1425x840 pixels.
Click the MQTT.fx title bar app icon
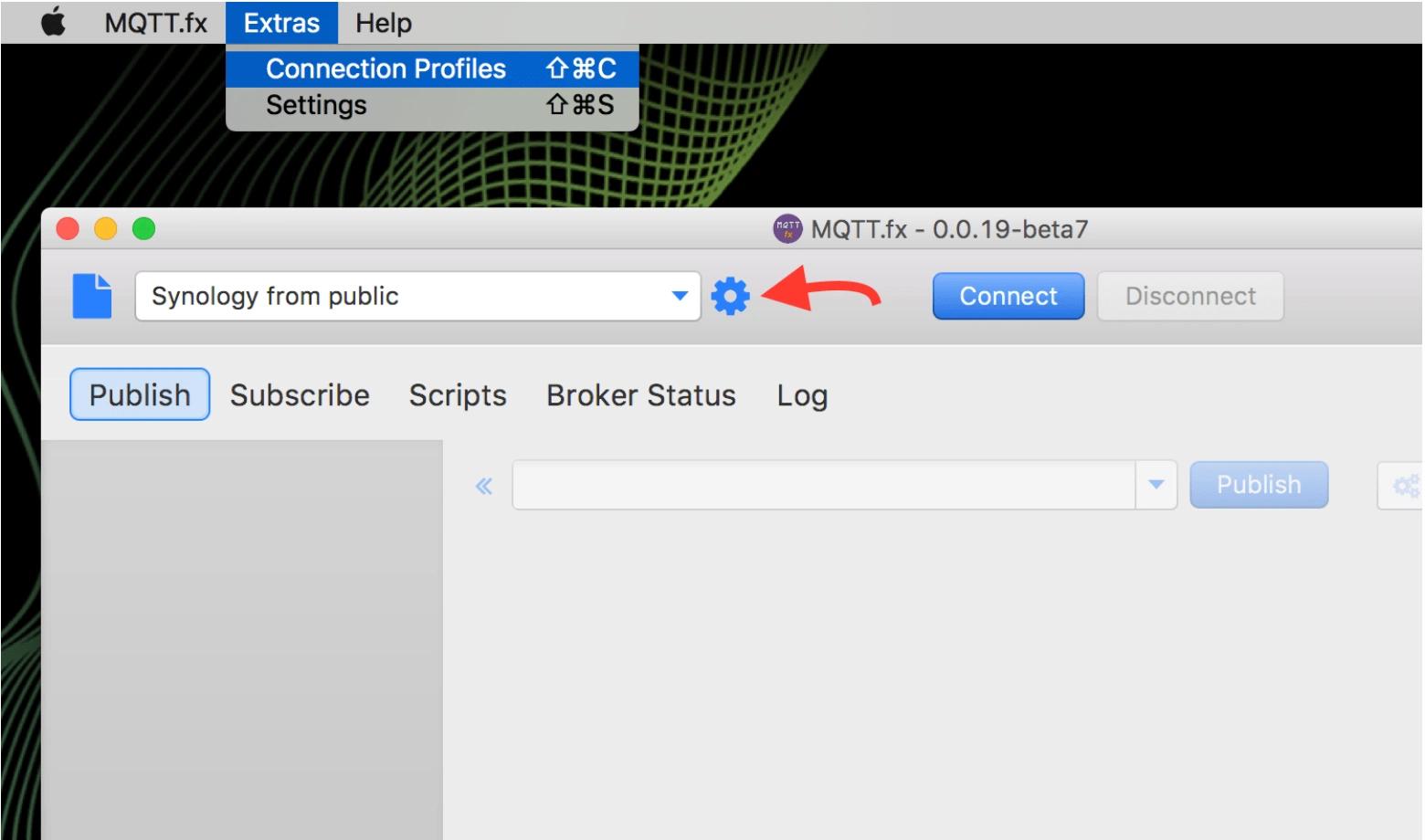tap(786, 229)
